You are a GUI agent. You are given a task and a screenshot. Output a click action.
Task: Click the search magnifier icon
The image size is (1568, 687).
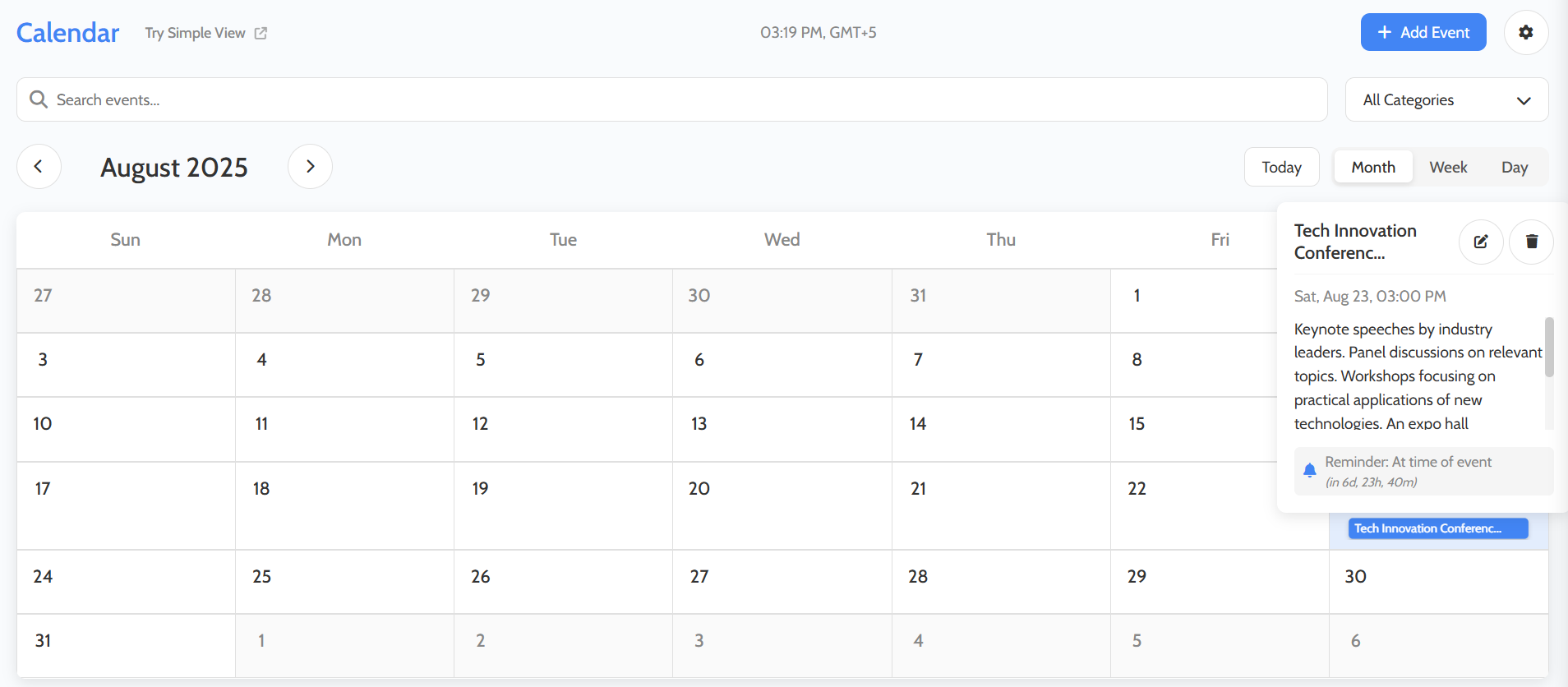point(38,99)
